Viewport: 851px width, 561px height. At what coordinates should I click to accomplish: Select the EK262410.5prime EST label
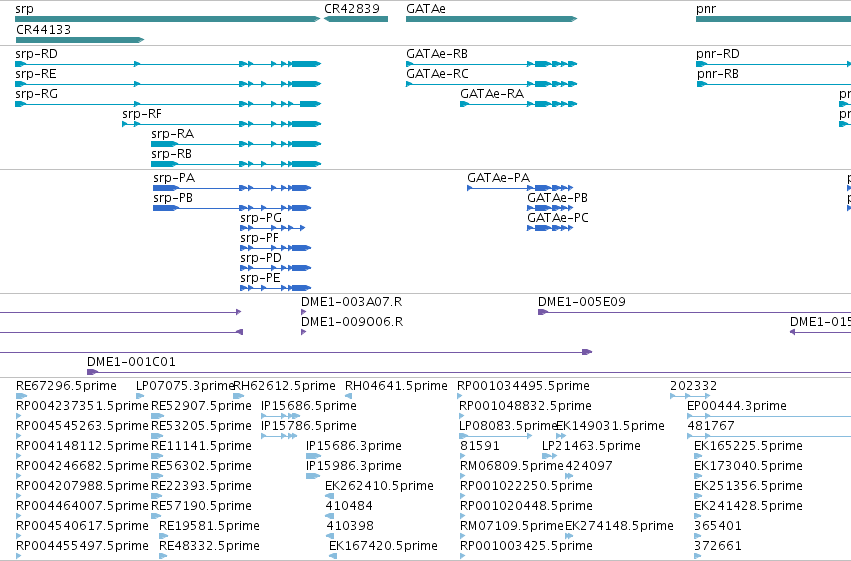click(x=379, y=486)
